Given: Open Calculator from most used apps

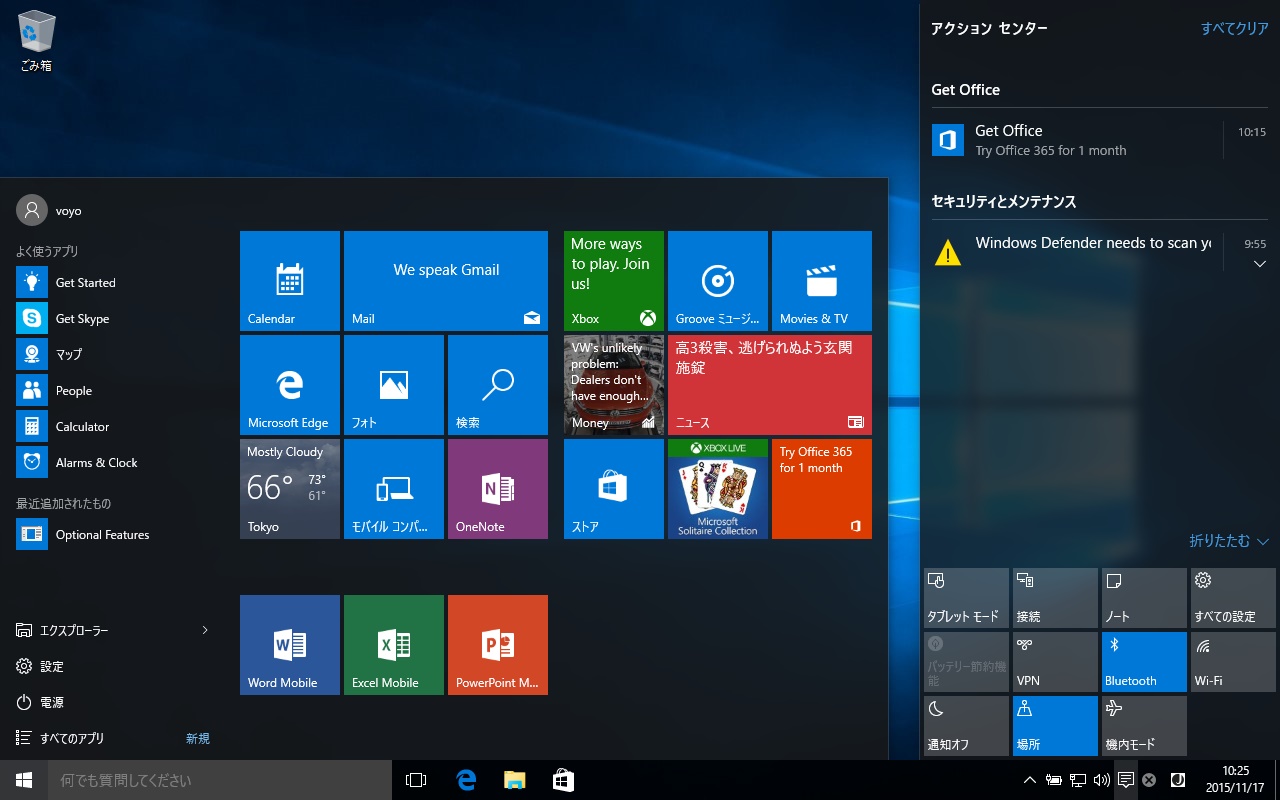Looking at the screenshot, I should click(82, 427).
